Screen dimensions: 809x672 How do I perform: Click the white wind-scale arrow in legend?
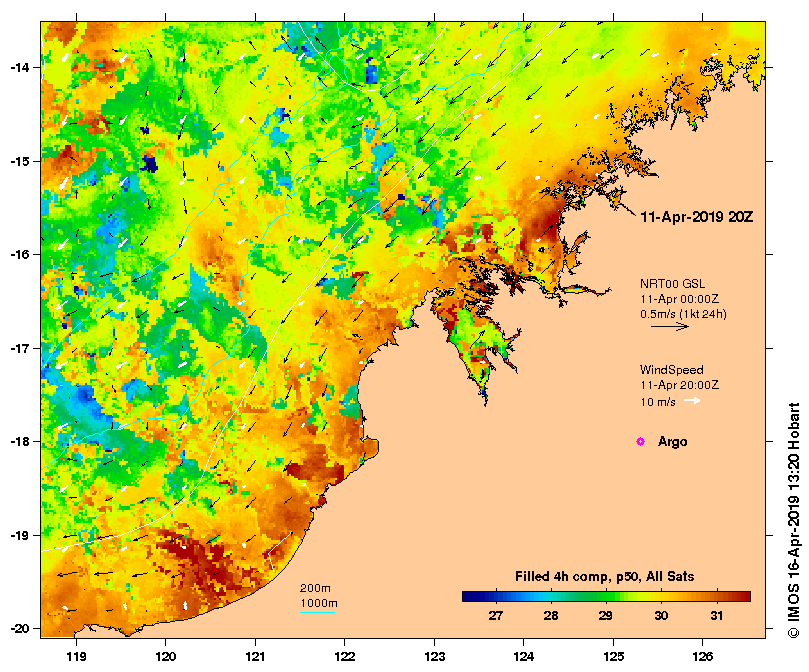click(x=692, y=401)
